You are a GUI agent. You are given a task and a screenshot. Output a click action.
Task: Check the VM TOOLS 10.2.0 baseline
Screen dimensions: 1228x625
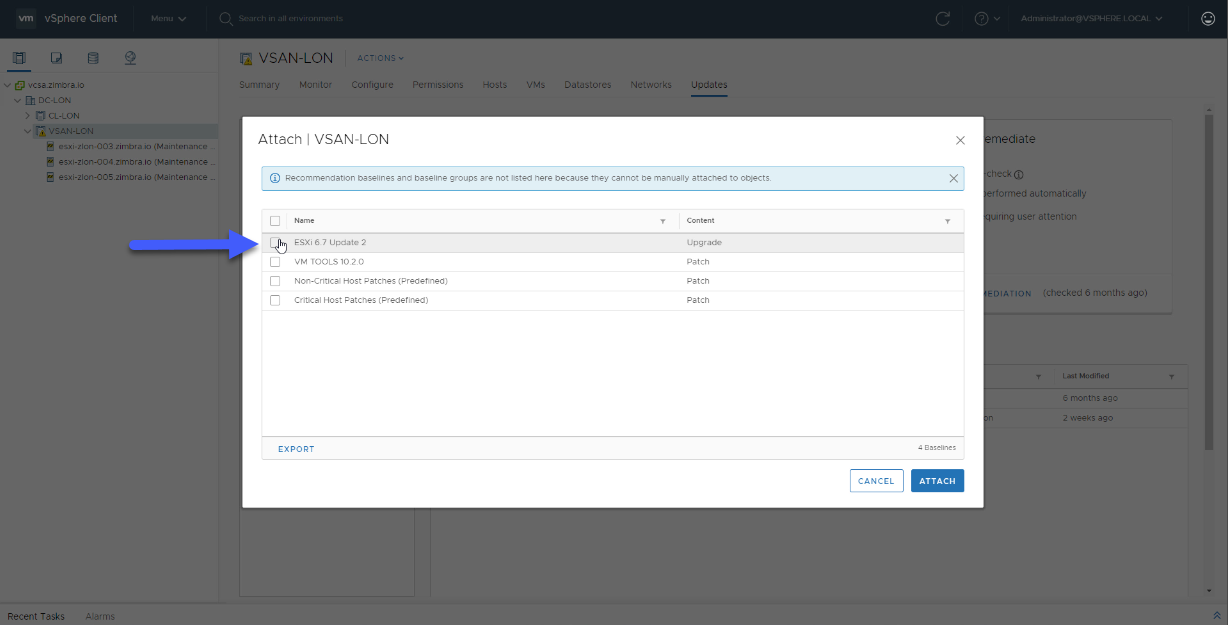275,262
